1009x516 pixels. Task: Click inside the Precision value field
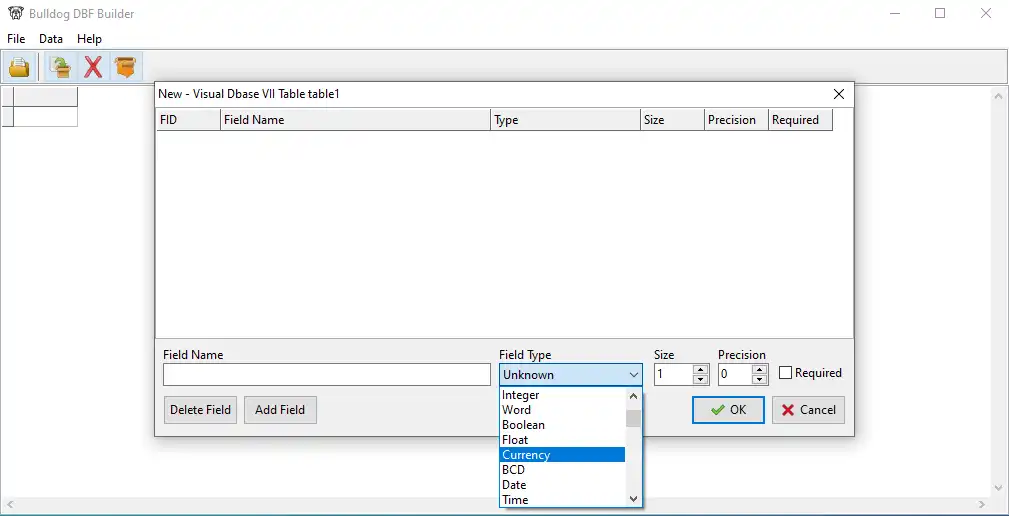coord(735,374)
